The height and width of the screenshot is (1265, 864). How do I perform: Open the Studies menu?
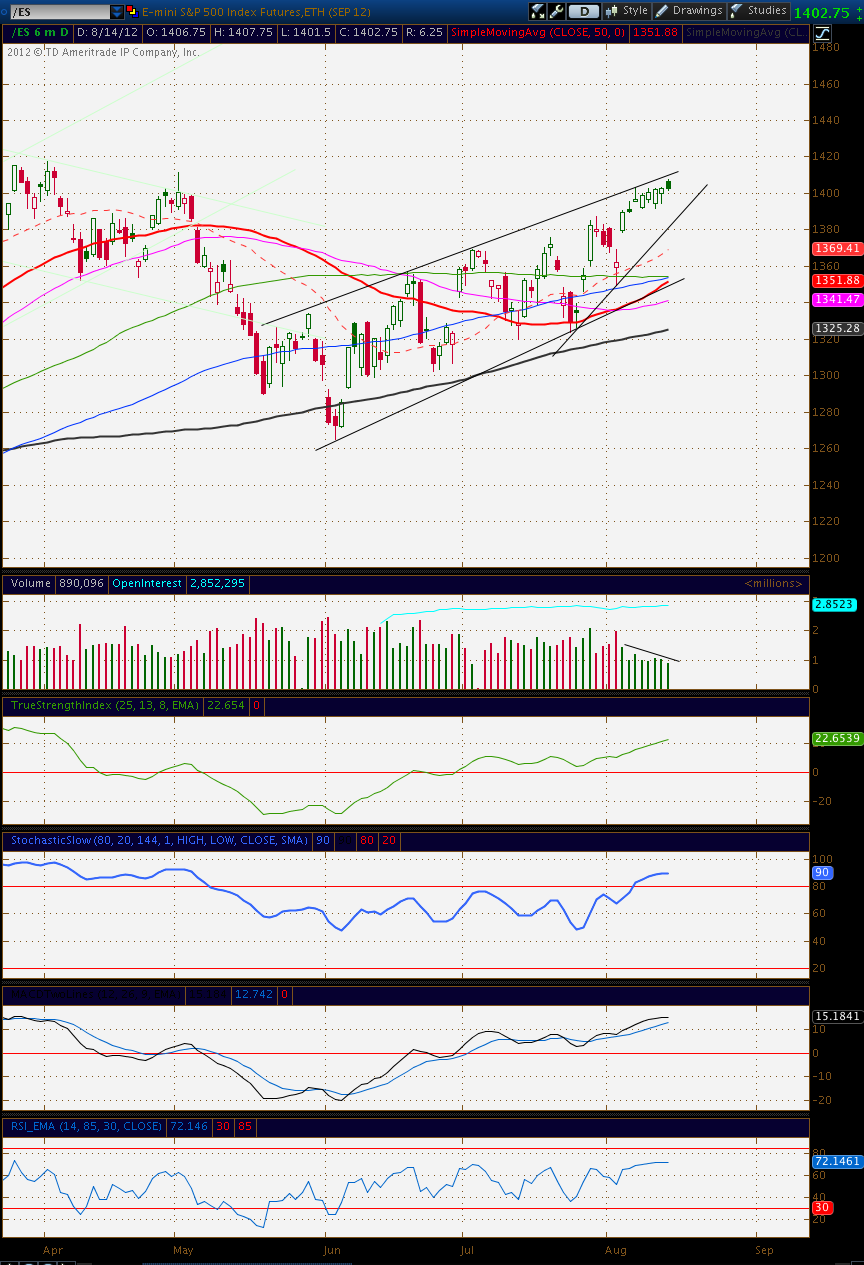[x=758, y=11]
